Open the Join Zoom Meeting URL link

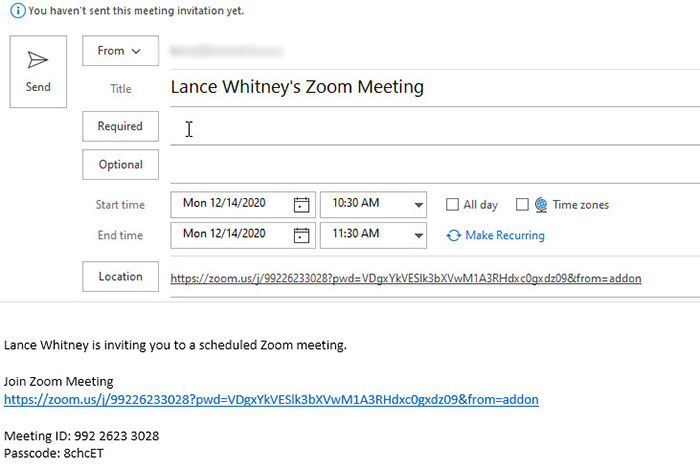[x=271, y=400]
